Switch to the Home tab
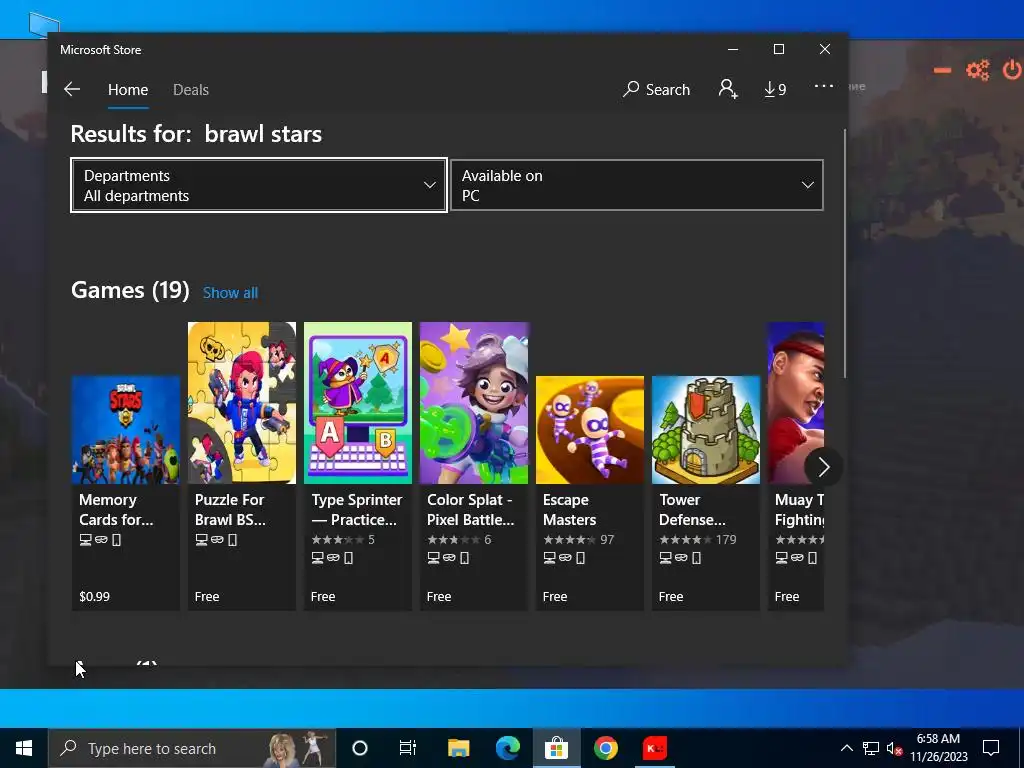Screen dimensions: 1024x768 point(128,89)
